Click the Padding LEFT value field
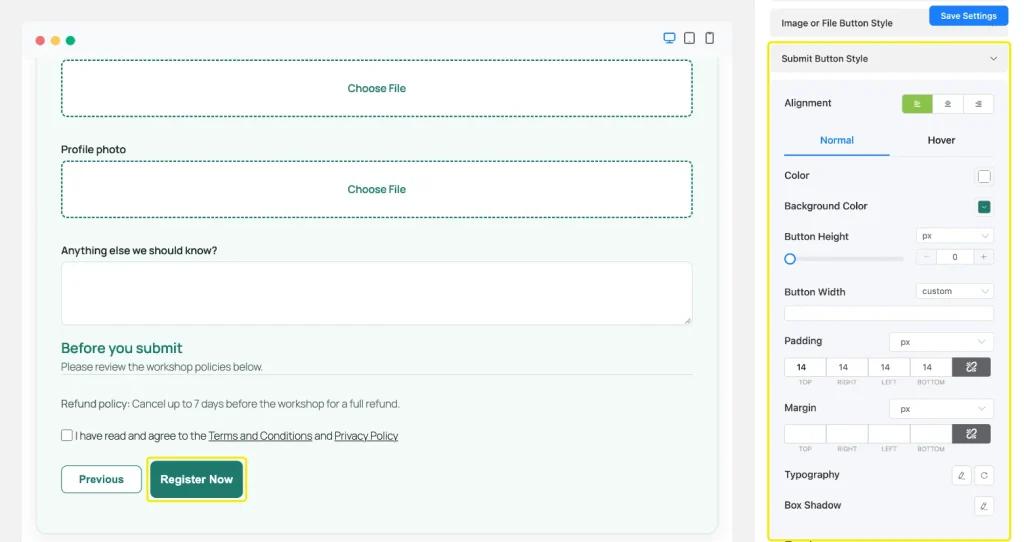Image resolution: width=1024 pixels, height=542 pixels. point(889,367)
